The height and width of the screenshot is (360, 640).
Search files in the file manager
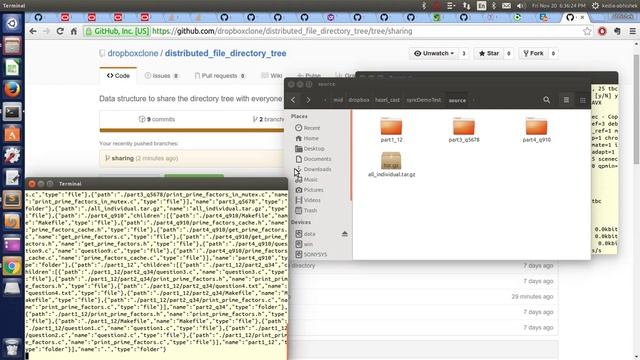tap(547, 100)
